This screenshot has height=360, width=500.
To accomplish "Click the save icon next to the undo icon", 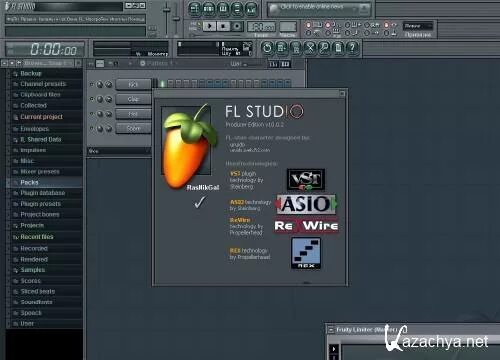I will (x=281, y=48).
